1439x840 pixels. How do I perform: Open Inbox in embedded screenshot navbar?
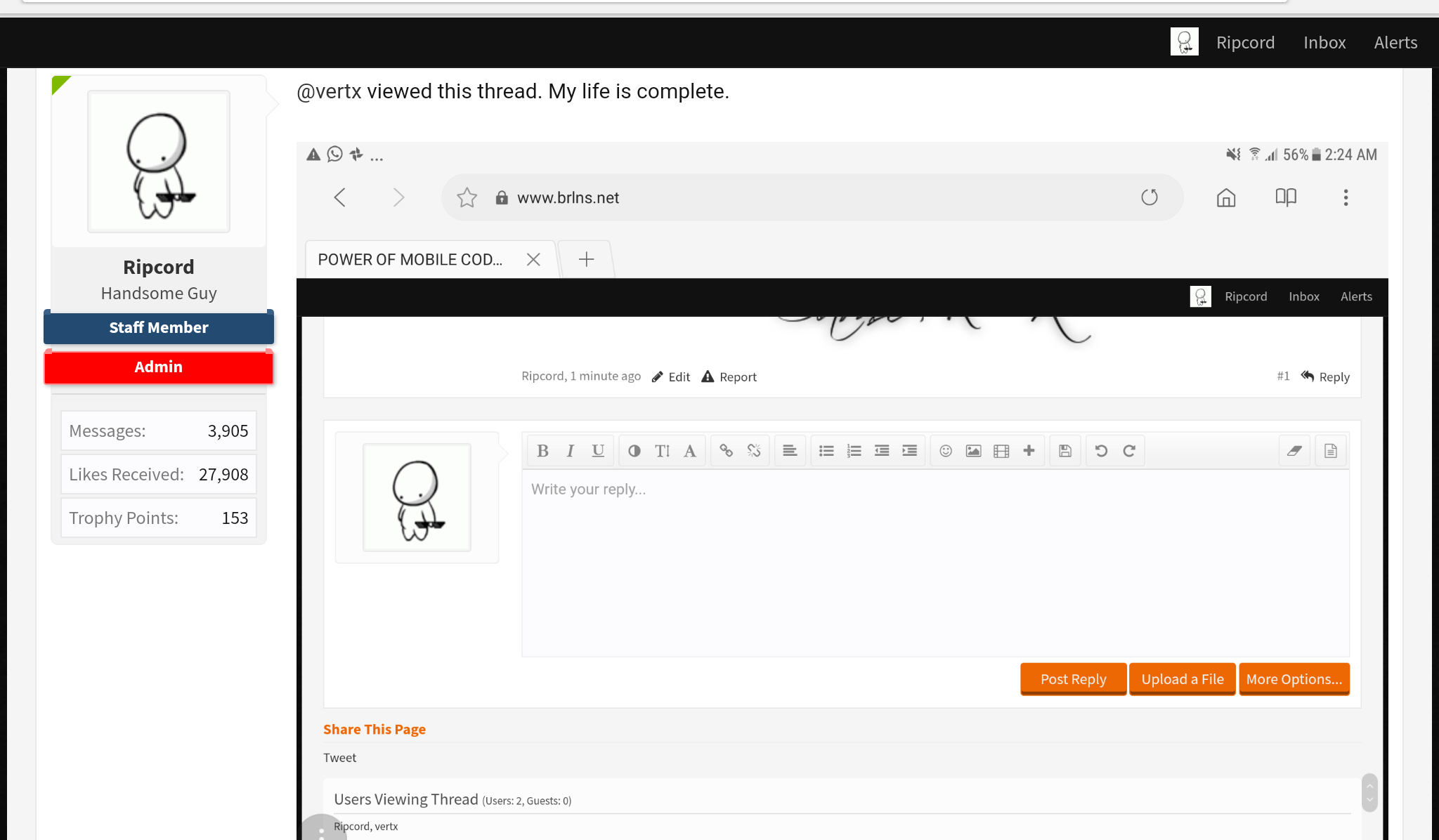coord(1304,296)
